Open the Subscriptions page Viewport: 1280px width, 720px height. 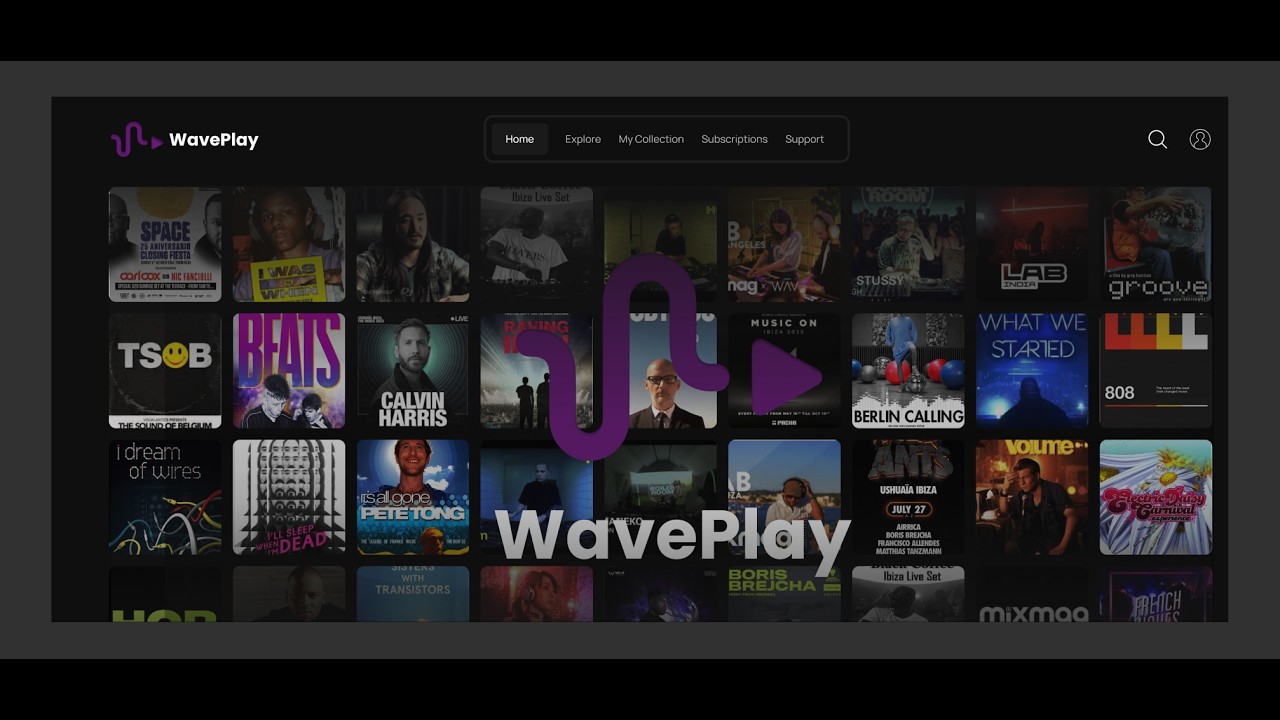click(x=734, y=139)
